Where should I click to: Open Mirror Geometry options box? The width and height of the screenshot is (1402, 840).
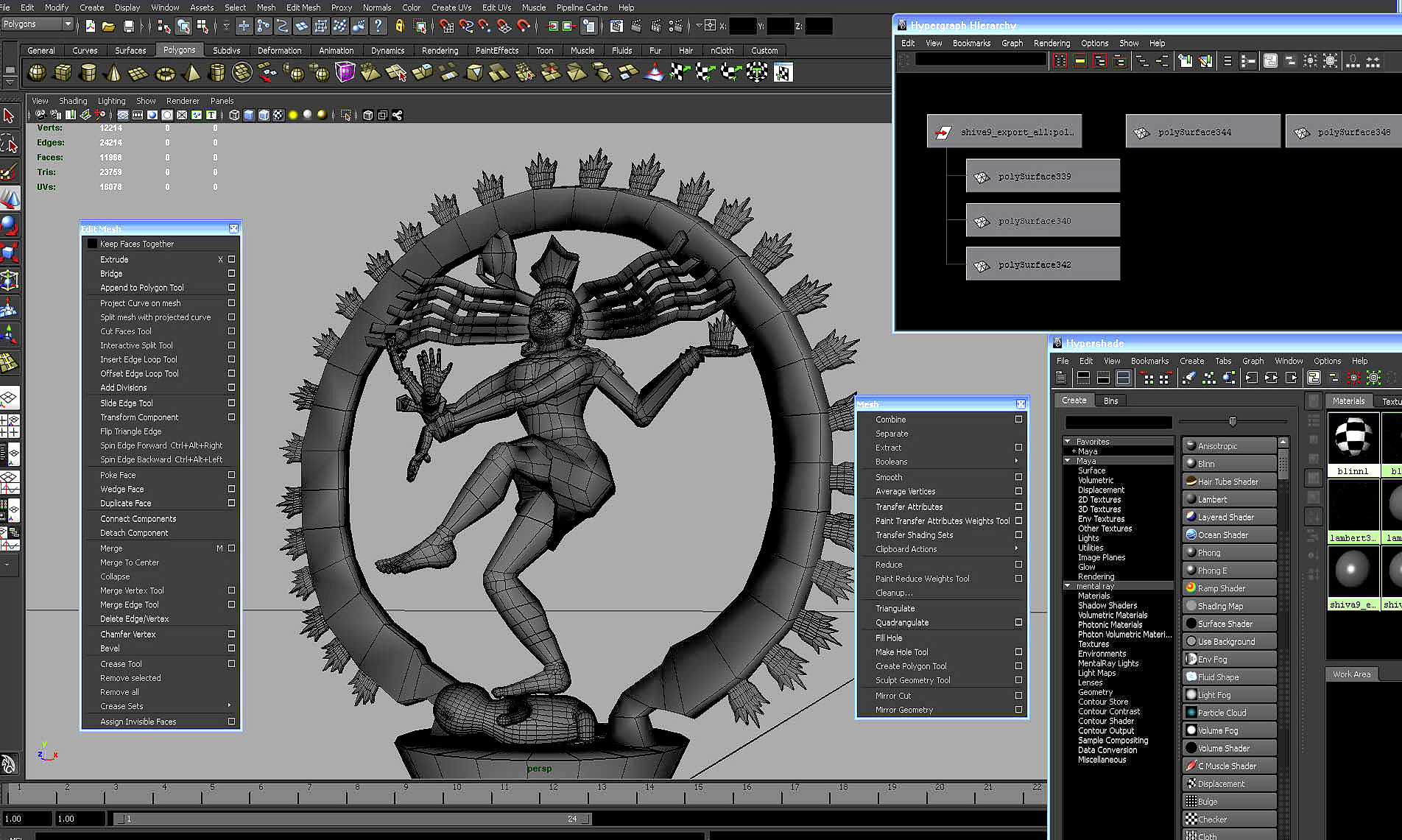click(1018, 710)
